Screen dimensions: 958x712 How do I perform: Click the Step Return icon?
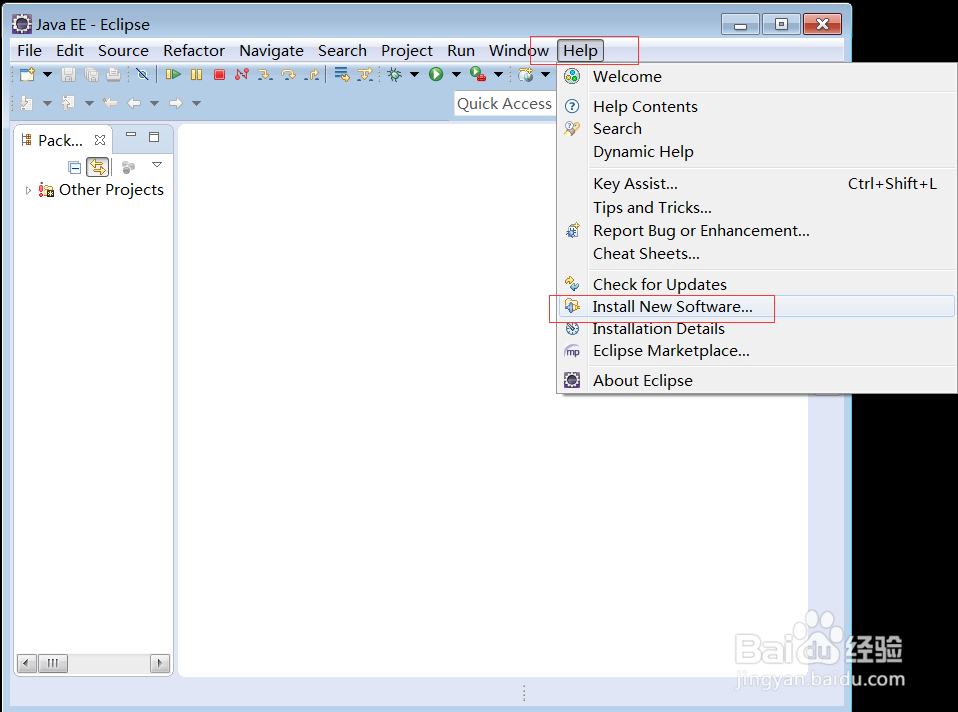tap(312, 75)
